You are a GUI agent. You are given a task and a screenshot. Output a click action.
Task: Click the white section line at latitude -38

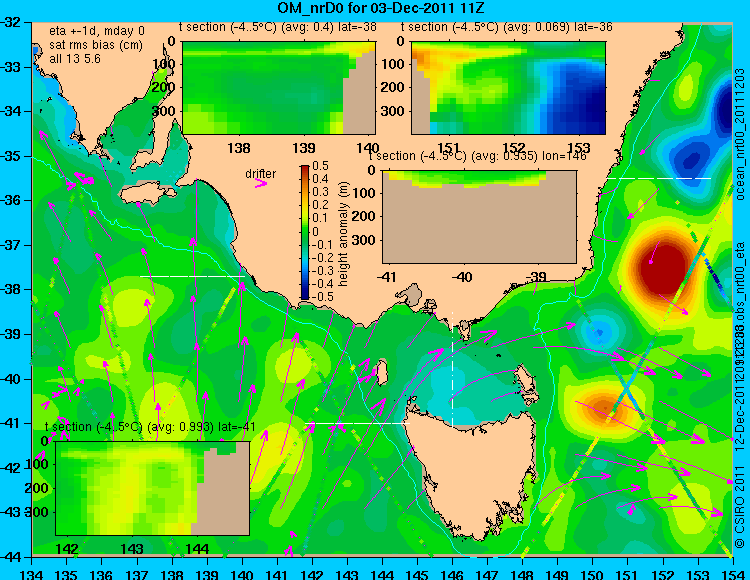[x=192, y=276]
